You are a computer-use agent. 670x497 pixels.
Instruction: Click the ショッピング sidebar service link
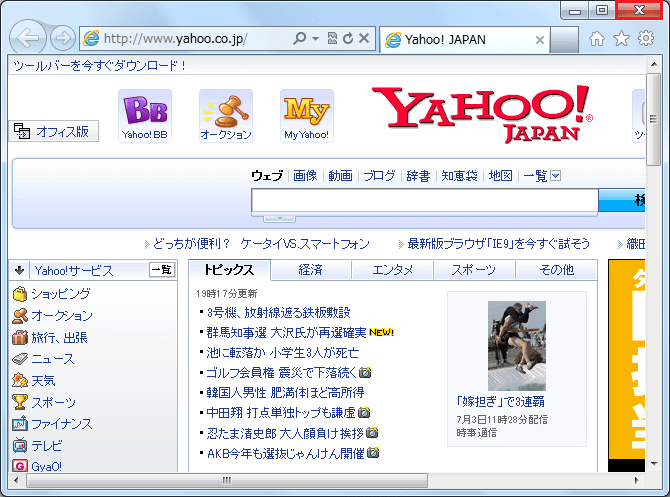click(60, 294)
